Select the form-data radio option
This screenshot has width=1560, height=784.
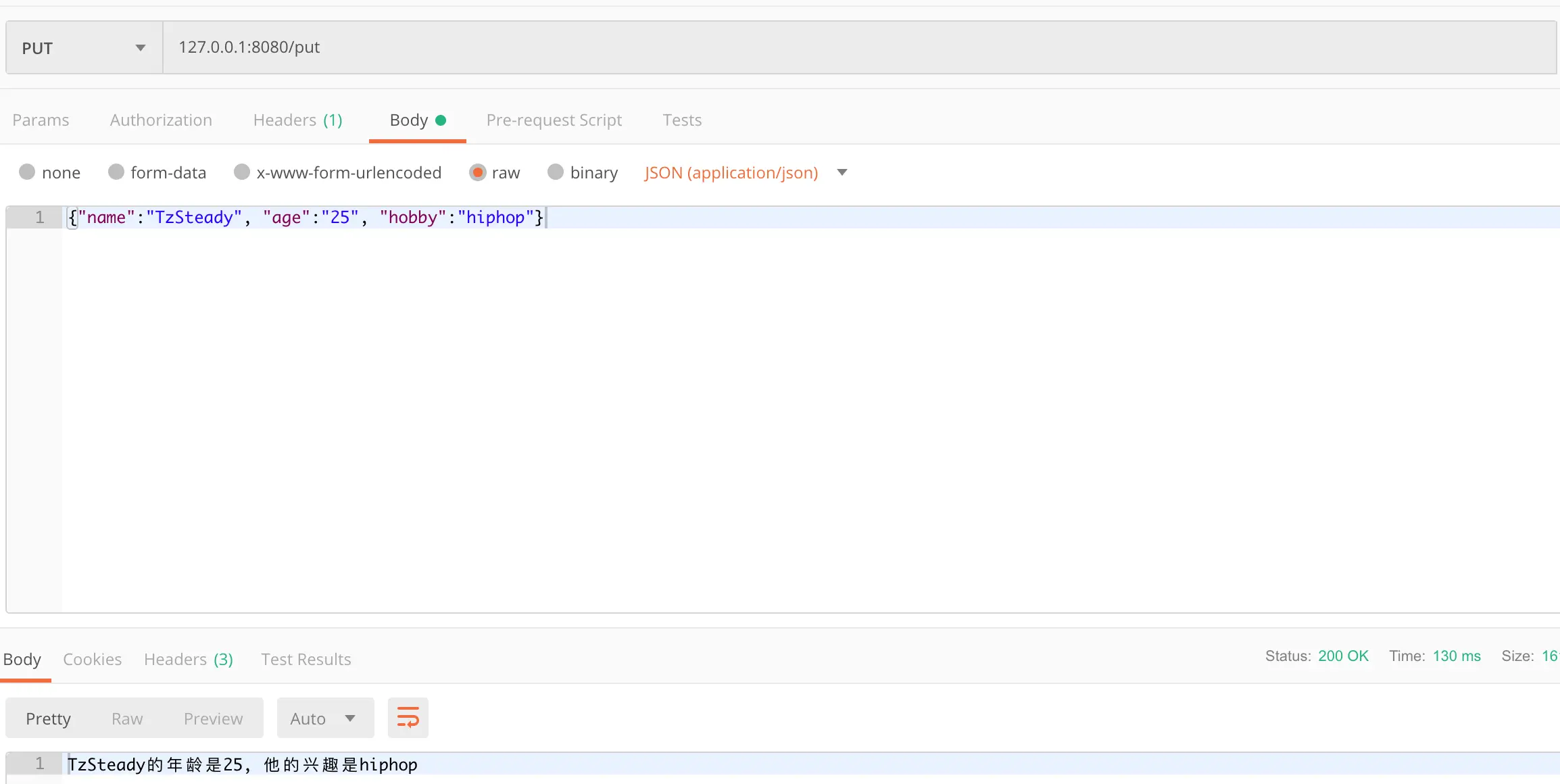click(116, 172)
